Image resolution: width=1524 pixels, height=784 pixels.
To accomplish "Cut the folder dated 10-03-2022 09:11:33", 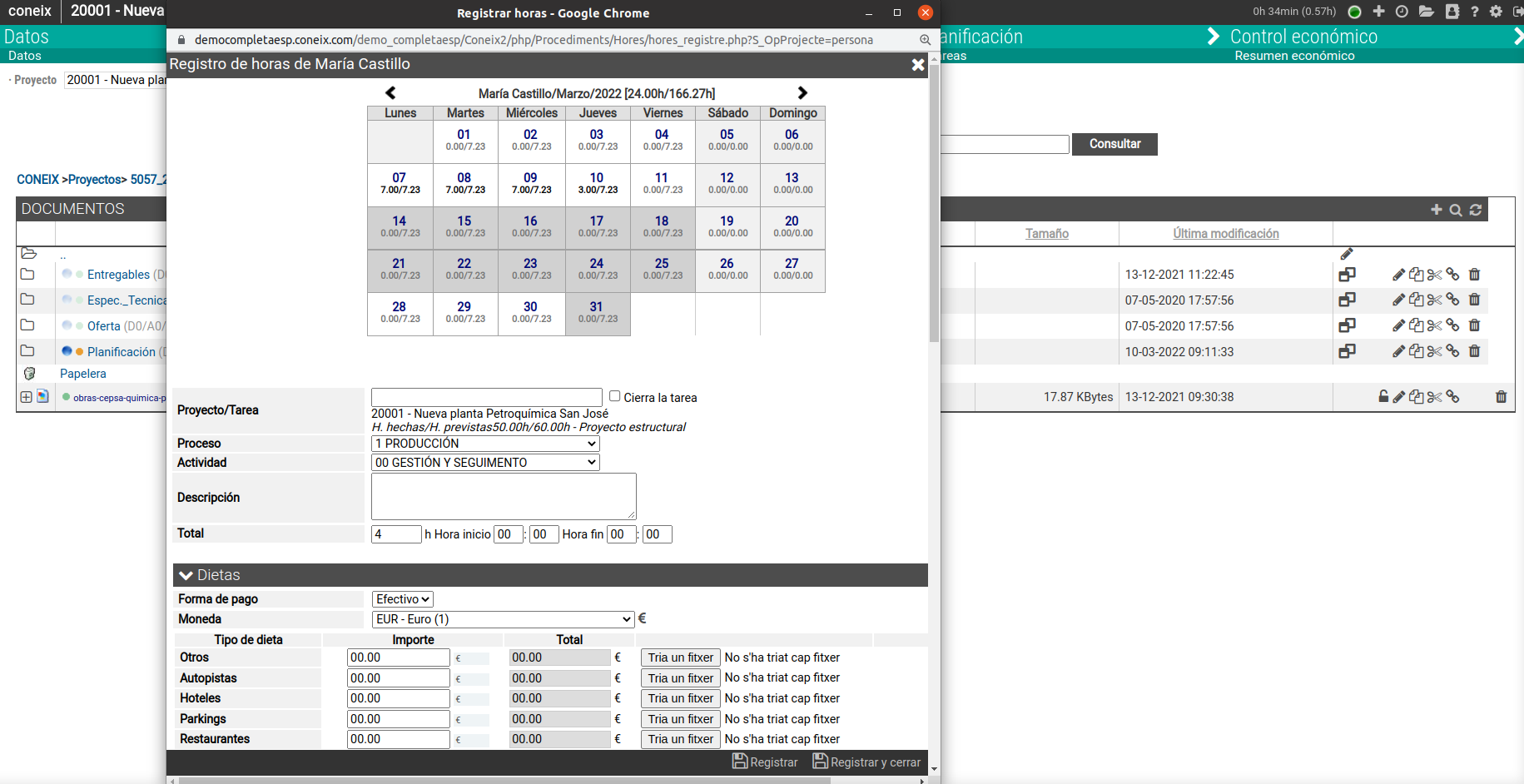I will tap(1434, 352).
